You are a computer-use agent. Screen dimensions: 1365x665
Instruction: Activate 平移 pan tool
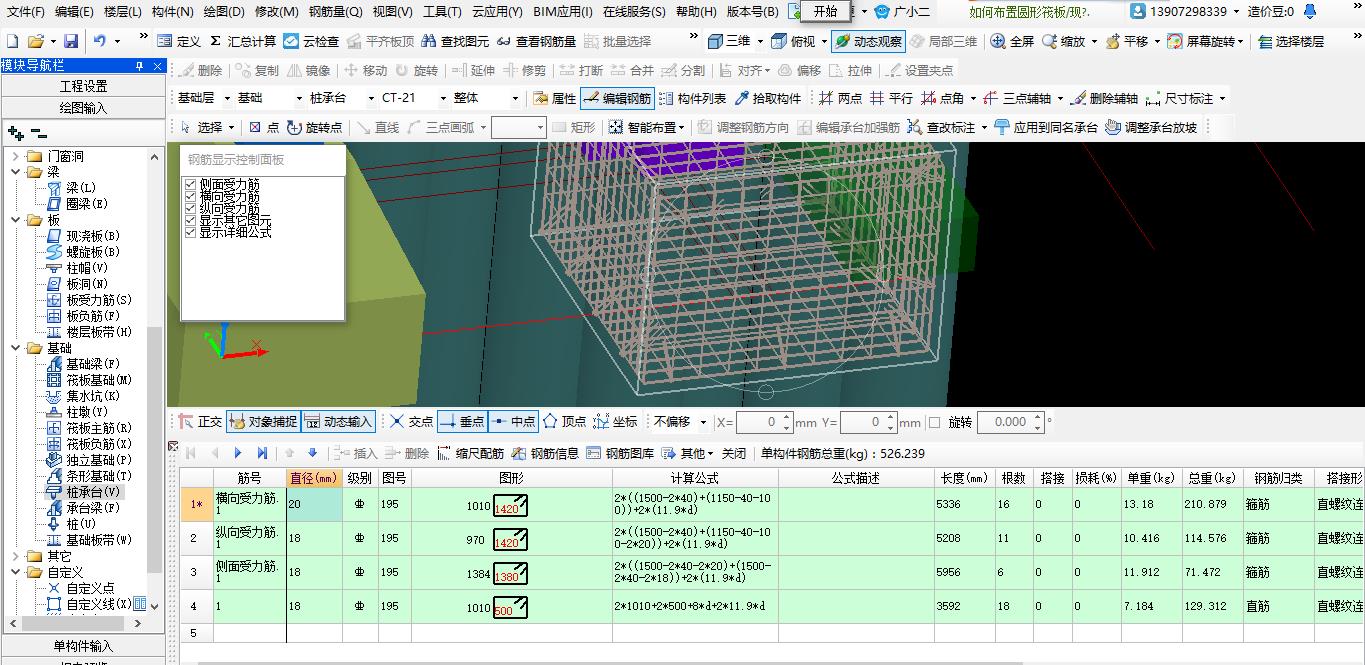pos(1126,41)
